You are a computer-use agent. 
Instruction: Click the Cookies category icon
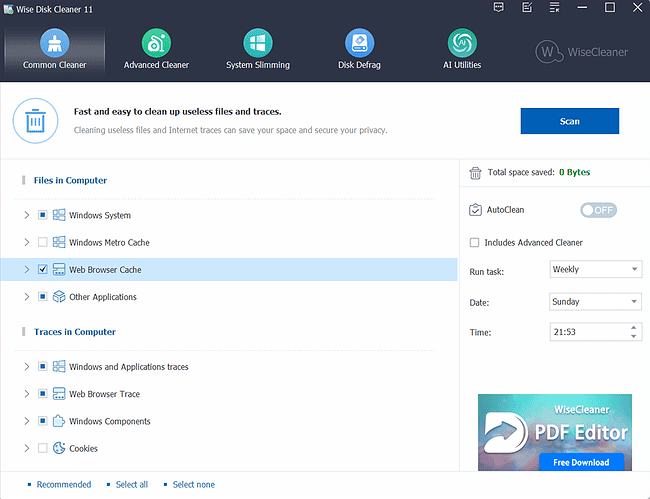[x=59, y=448]
